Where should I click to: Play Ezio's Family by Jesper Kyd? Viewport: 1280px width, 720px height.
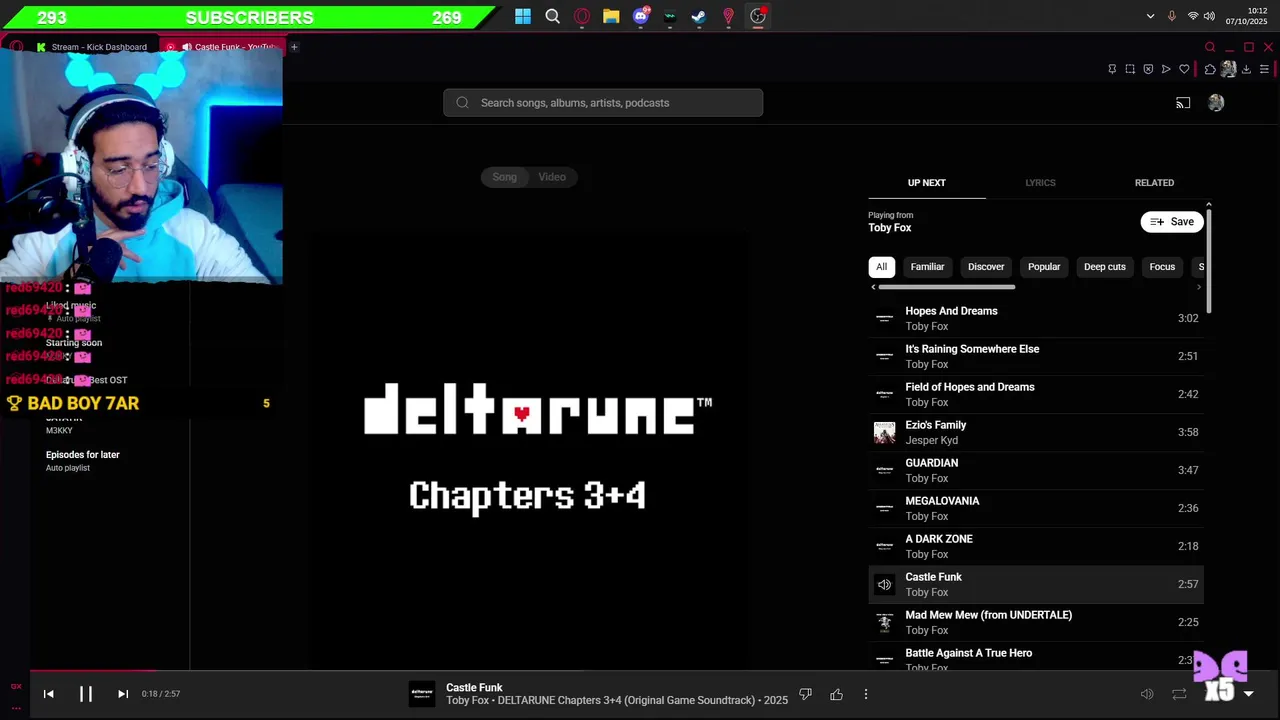pos(1036,432)
